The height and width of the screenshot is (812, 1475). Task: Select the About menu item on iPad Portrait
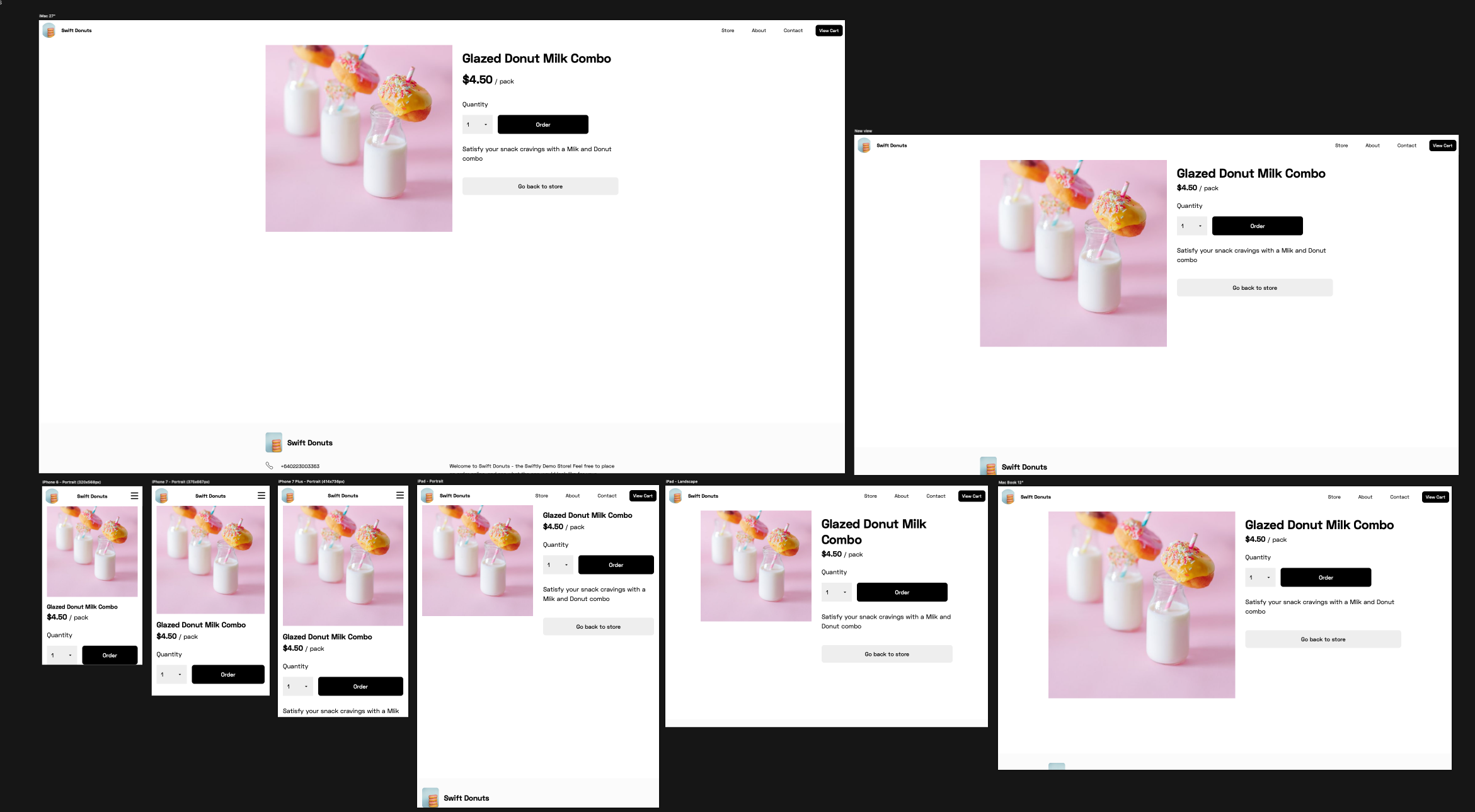point(572,495)
